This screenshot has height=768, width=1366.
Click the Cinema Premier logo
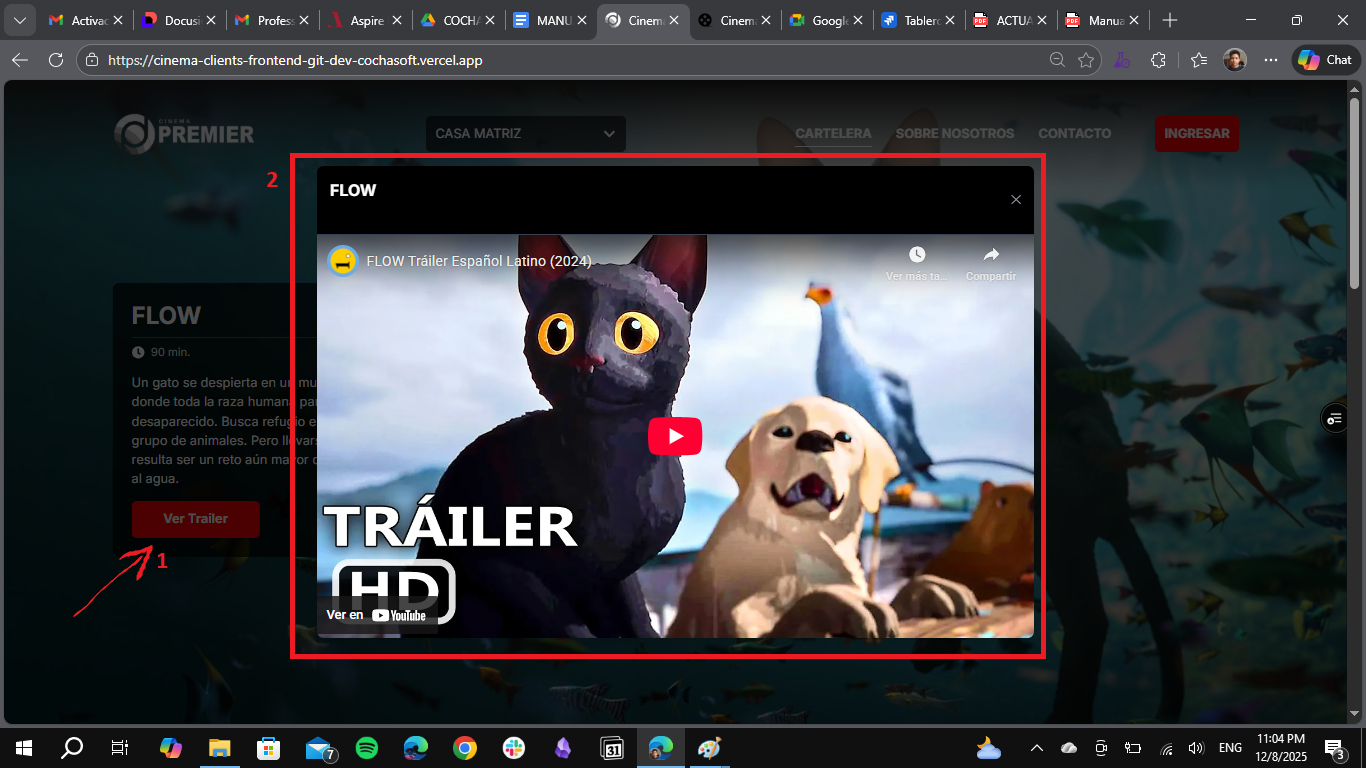(x=184, y=133)
